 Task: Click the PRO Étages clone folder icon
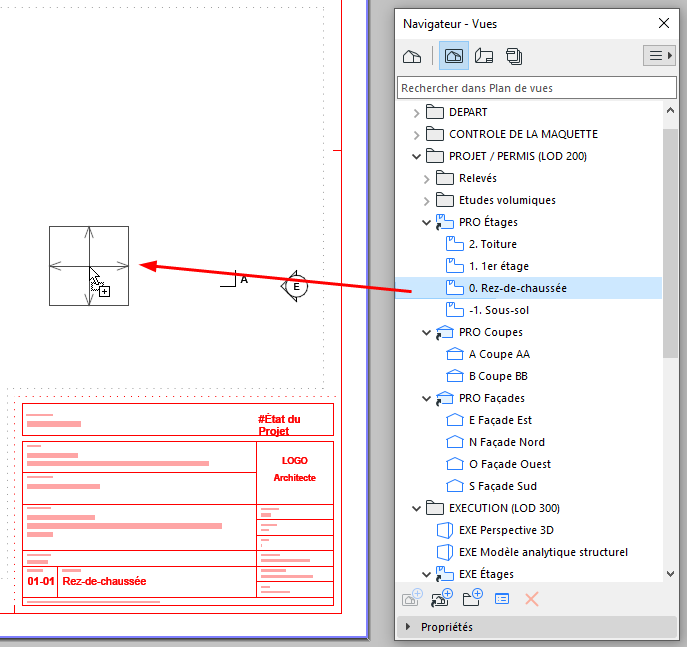tap(444, 222)
